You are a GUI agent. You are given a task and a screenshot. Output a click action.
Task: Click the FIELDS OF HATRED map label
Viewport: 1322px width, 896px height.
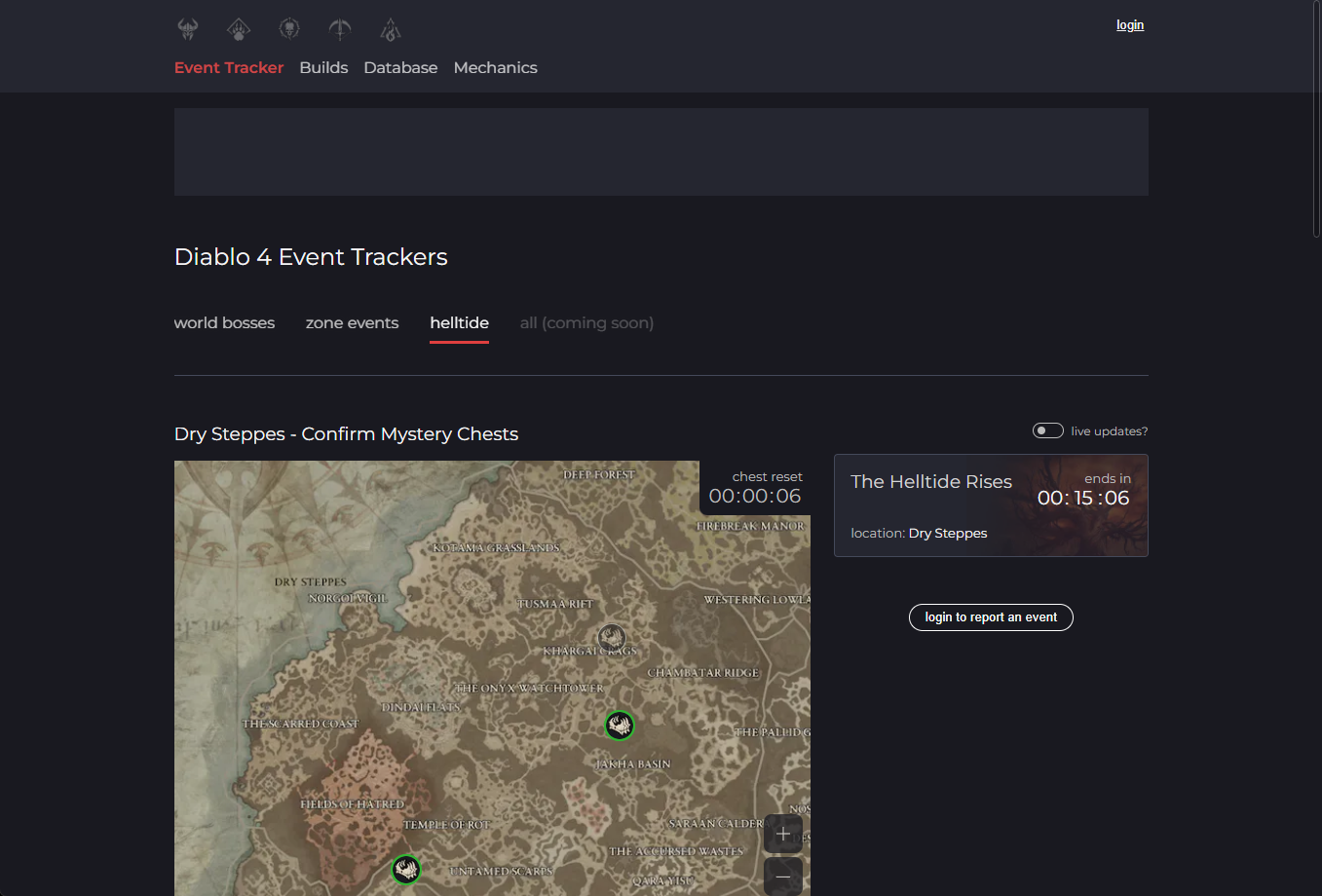352,804
